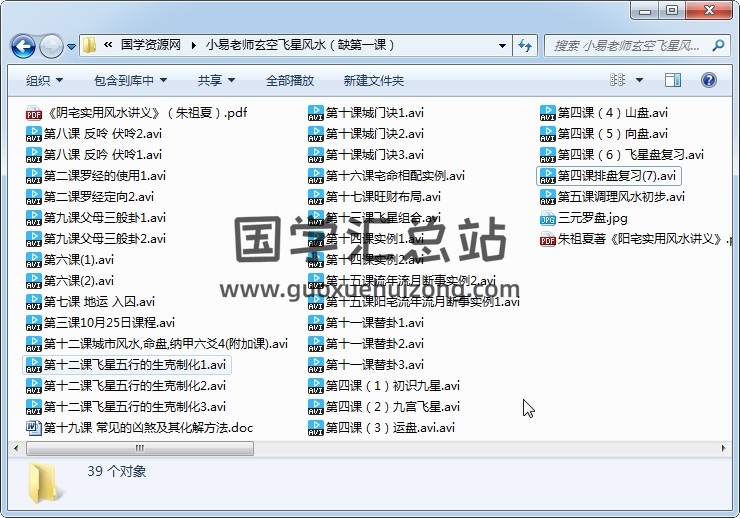Click the scrollbar right arrow
This screenshot has height=518, width=740.
[x=723, y=448]
